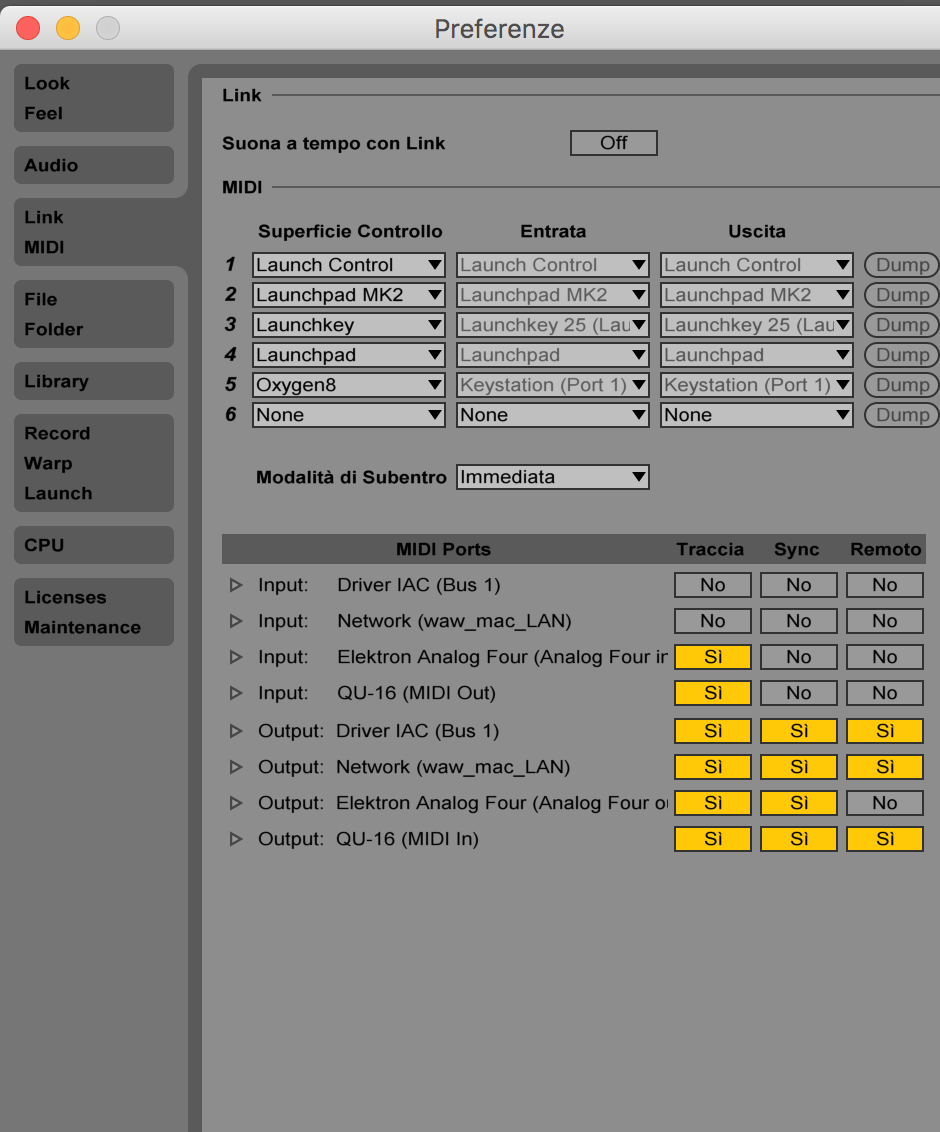Expand the Network (waw_mac_LAN) output triangle

tap(236, 767)
